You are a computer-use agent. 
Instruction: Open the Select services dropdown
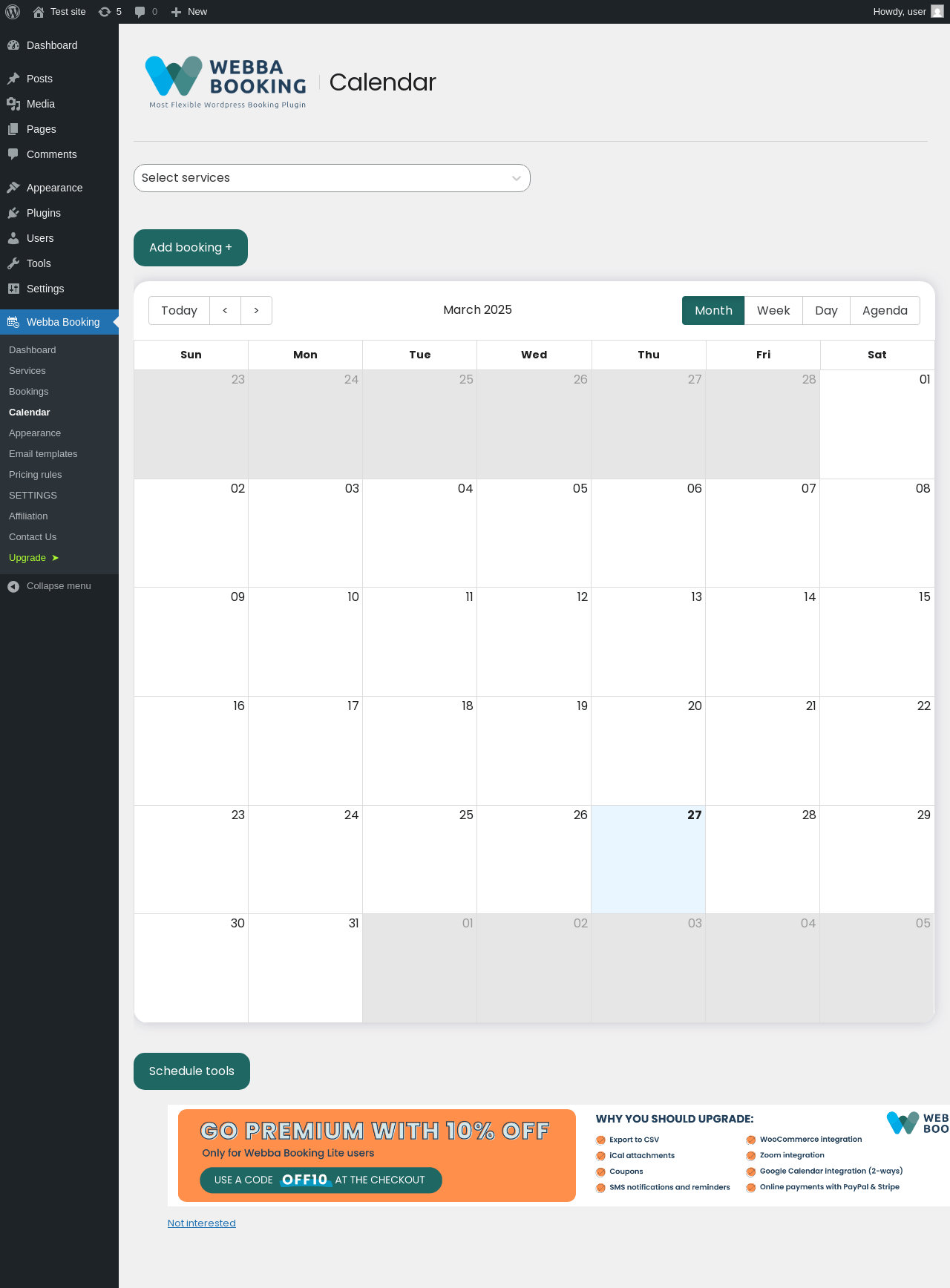[332, 178]
